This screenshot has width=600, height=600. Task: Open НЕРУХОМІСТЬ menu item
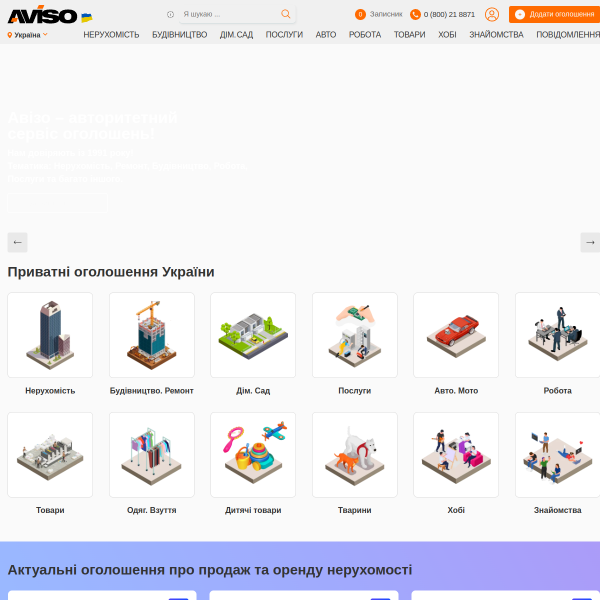(x=111, y=35)
